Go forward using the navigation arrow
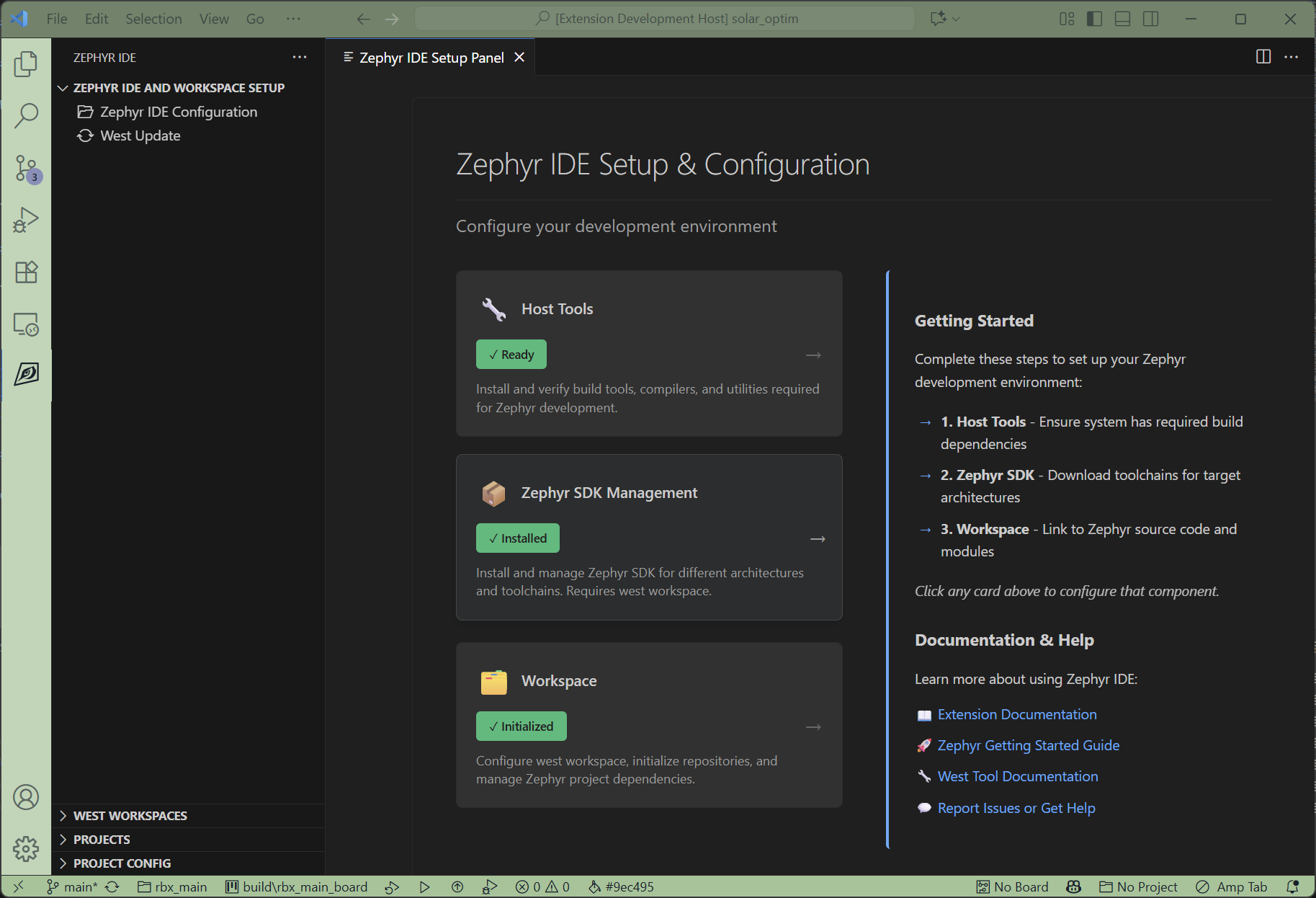 pyautogui.click(x=392, y=19)
